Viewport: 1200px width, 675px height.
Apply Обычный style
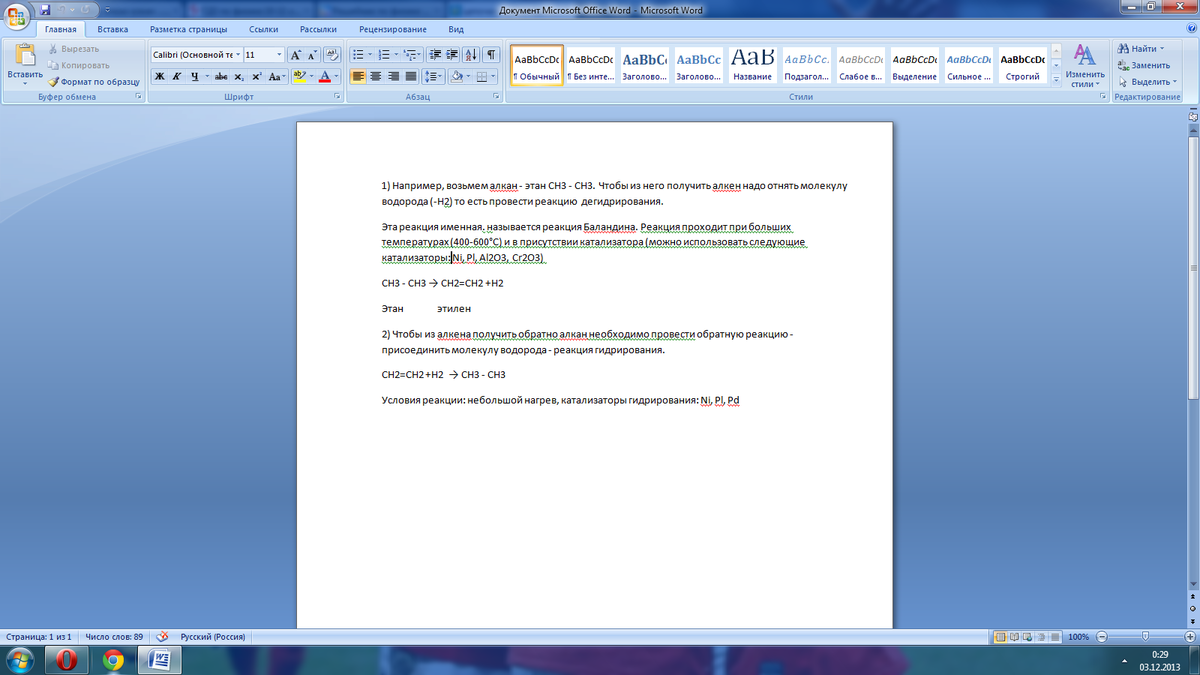tap(536, 65)
